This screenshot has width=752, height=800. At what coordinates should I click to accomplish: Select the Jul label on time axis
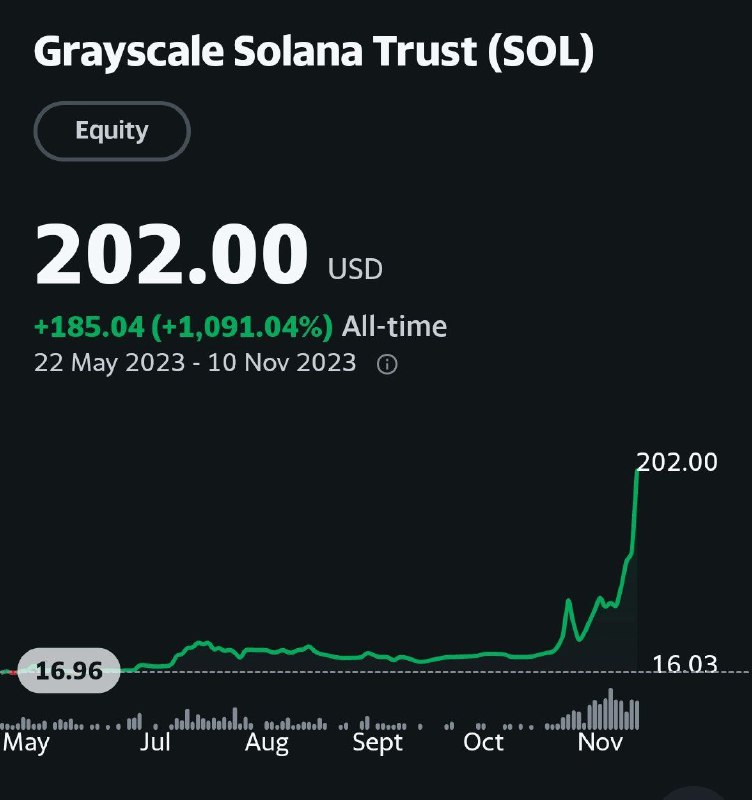click(155, 742)
